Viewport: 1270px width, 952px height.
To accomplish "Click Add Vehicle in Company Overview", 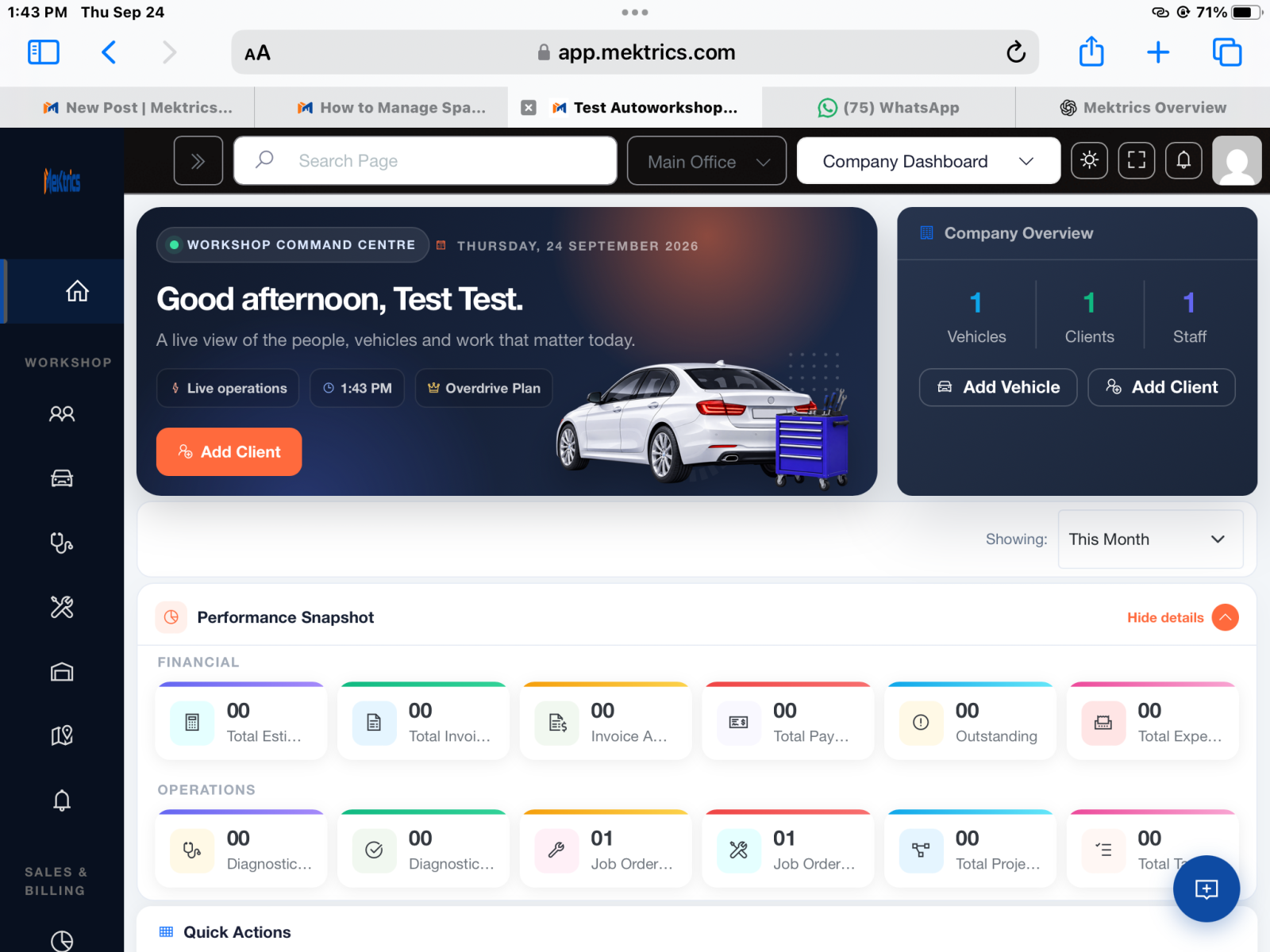I will click(998, 387).
